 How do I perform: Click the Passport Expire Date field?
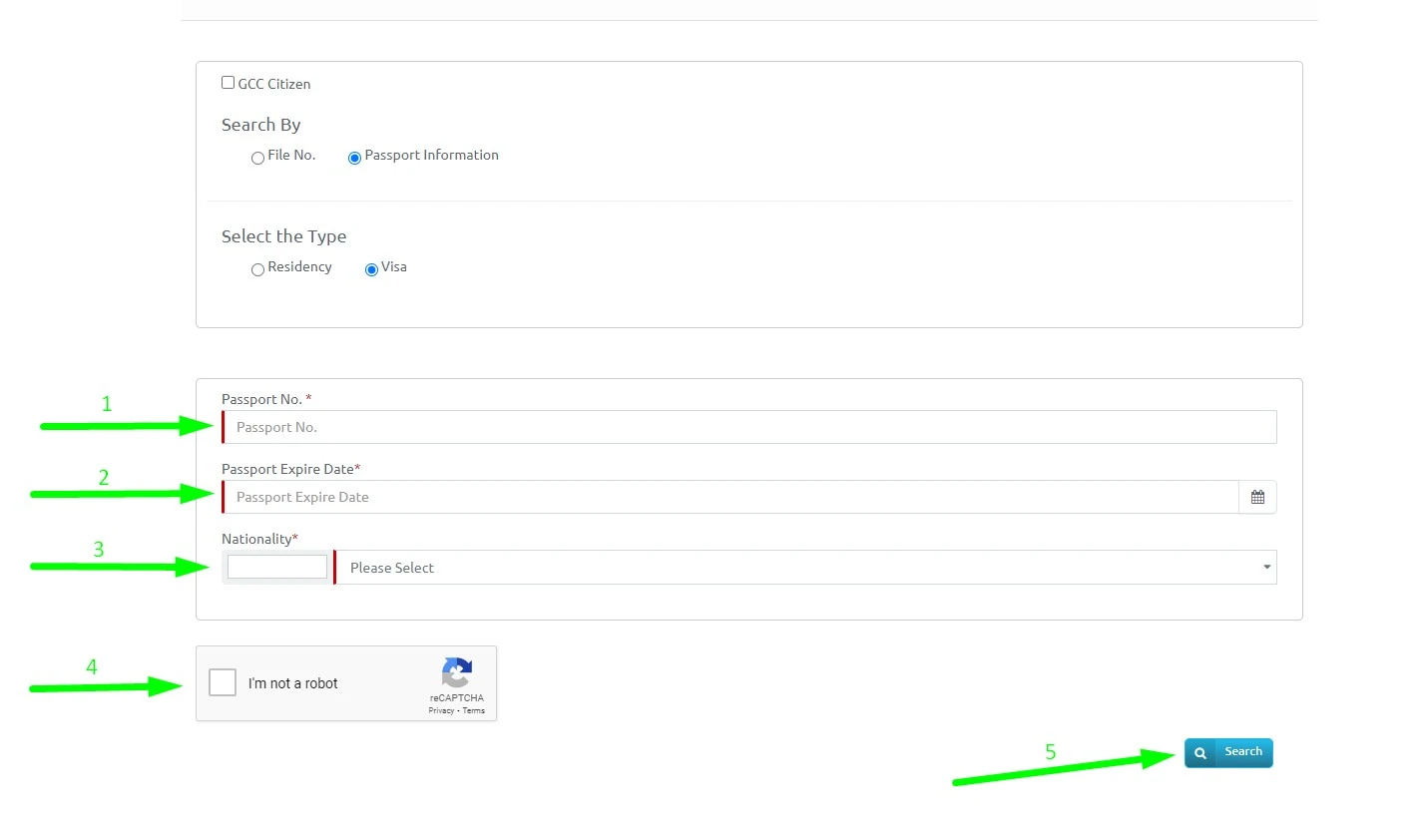click(x=729, y=497)
